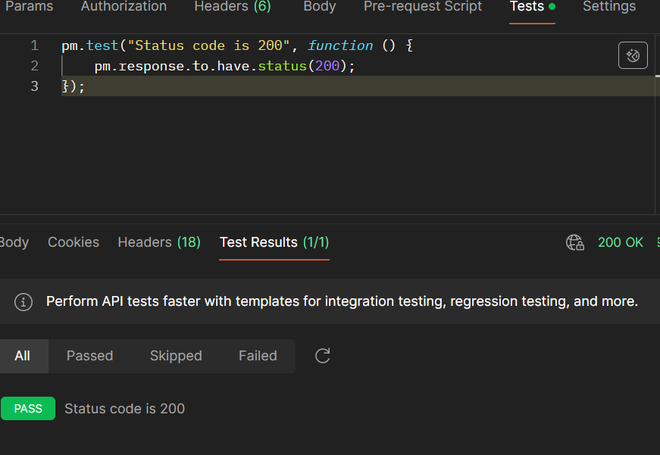Click the templates banner text
This screenshot has width=660, height=455.
tap(342, 301)
